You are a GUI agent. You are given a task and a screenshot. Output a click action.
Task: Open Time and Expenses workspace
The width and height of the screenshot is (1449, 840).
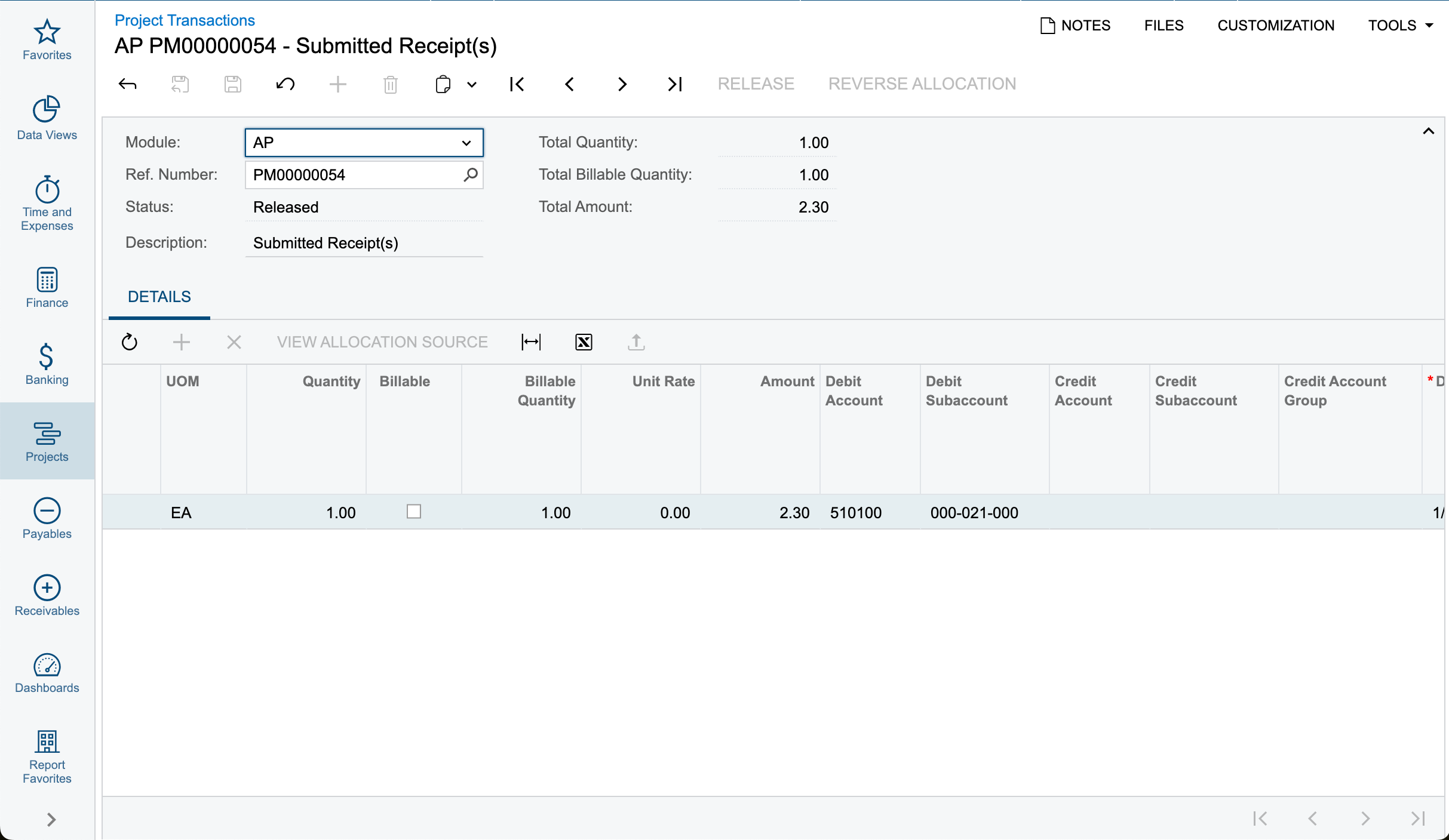pyautogui.click(x=47, y=203)
